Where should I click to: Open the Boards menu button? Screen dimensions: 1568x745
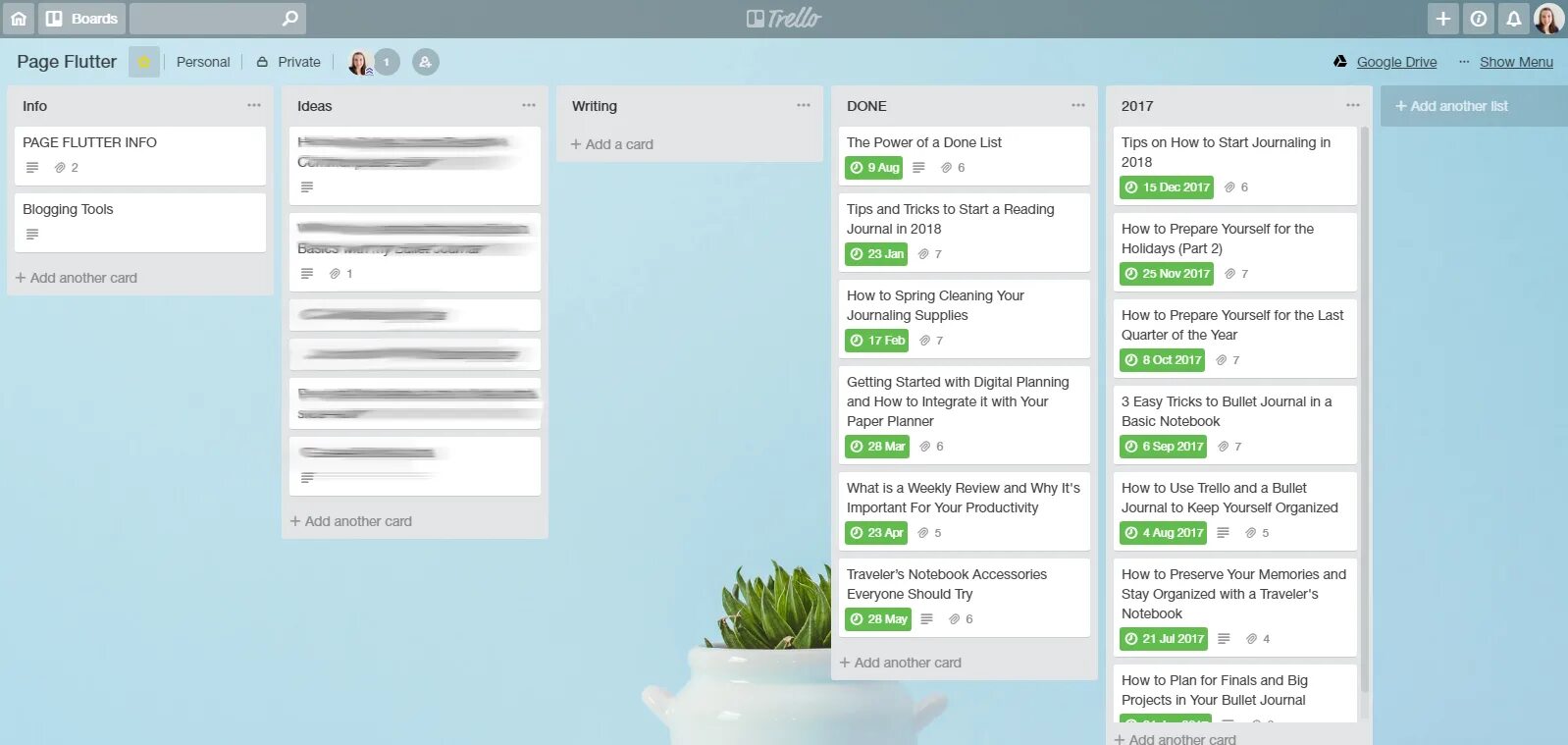(81, 18)
